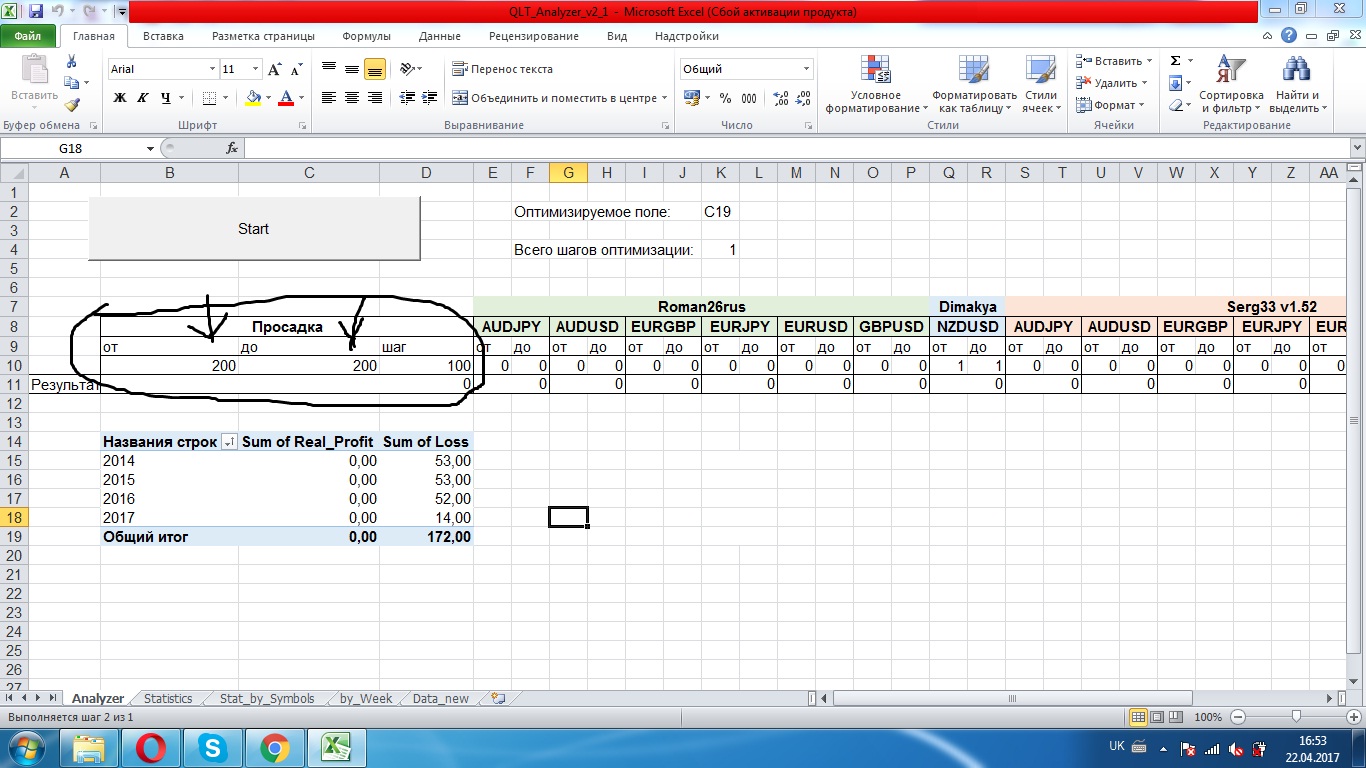1366x768 pixels.
Task: Switch to the Рецензирование tab
Action: coord(533,36)
